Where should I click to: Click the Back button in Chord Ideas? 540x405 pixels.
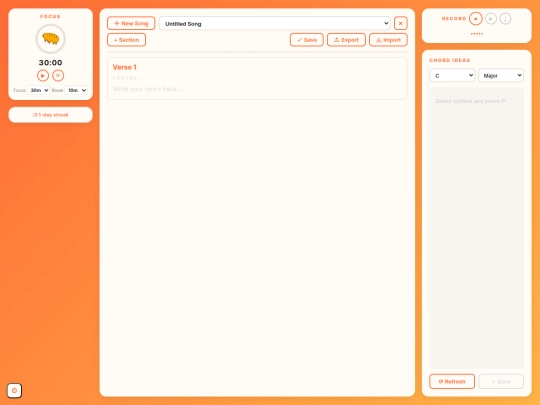pyautogui.click(x=501, y=382)
